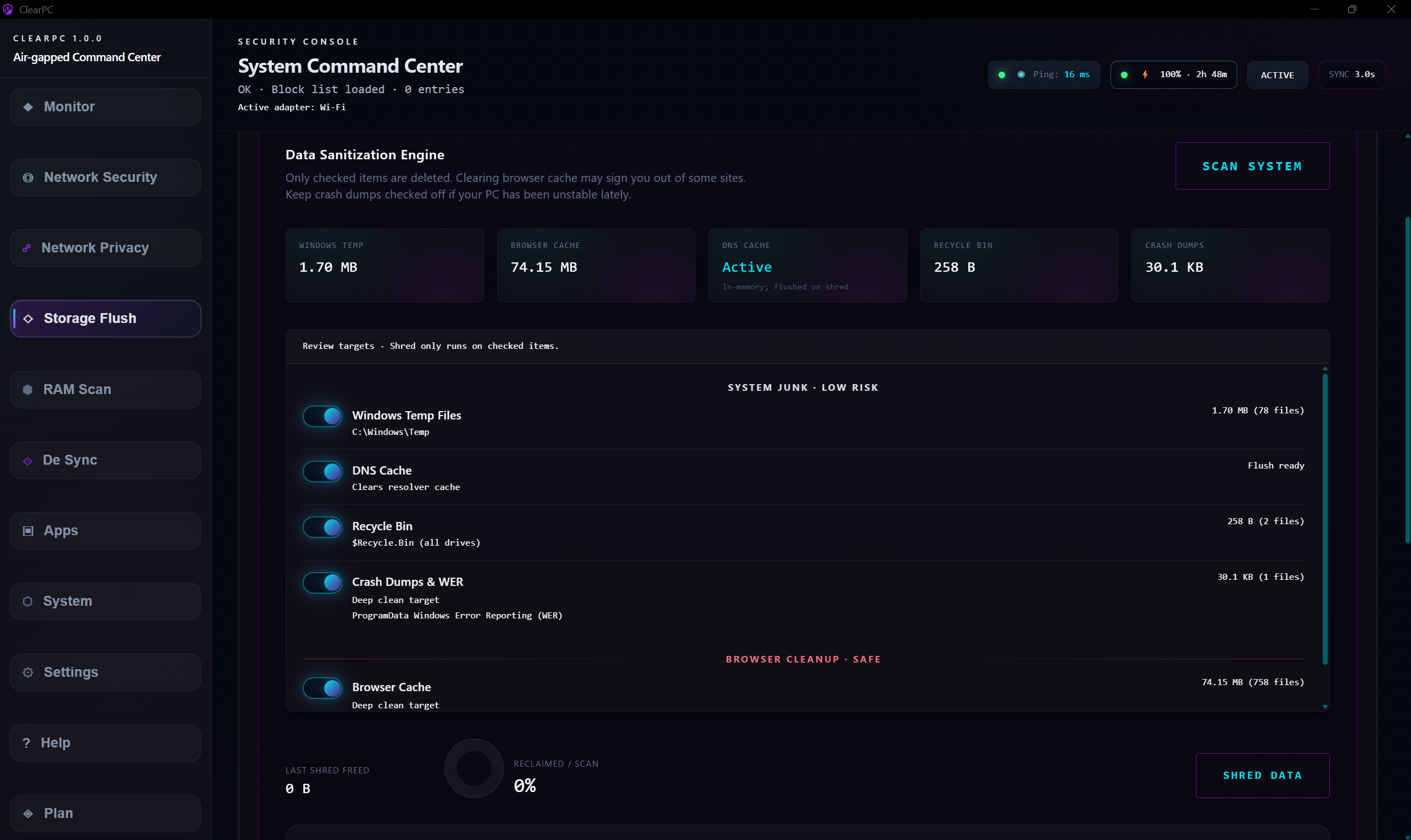Start the SCAN SYSTEM action
The height and width of the screenshot is (840, 1411).
[x=1252, y=166]
